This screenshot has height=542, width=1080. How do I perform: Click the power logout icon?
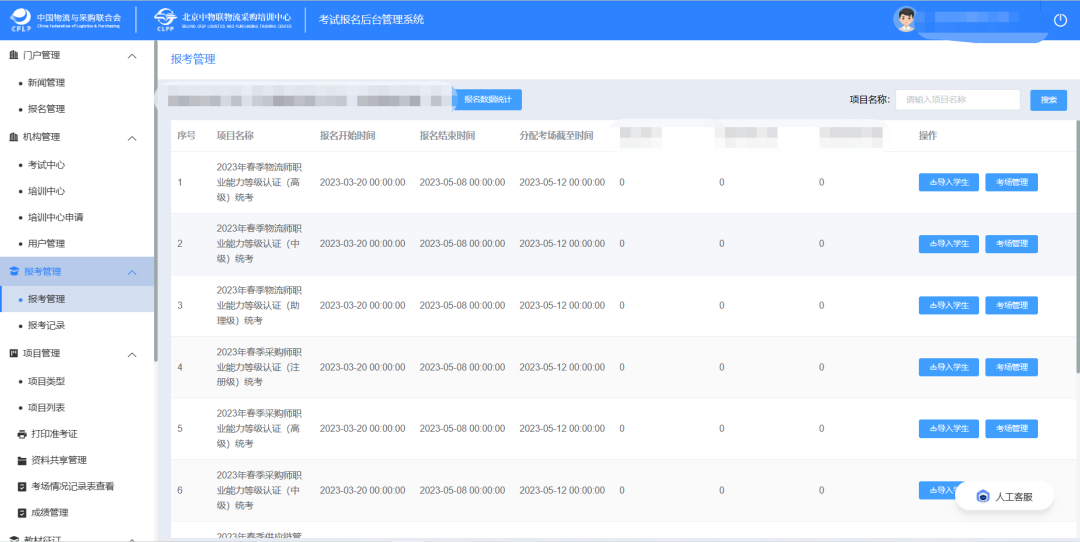pos(1060,20)
